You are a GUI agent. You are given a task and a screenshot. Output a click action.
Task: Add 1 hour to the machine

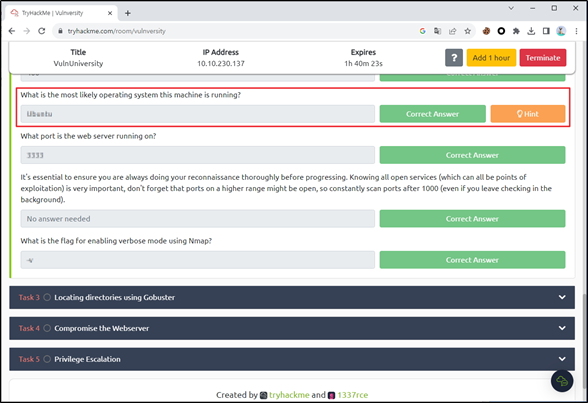(491, 58)
